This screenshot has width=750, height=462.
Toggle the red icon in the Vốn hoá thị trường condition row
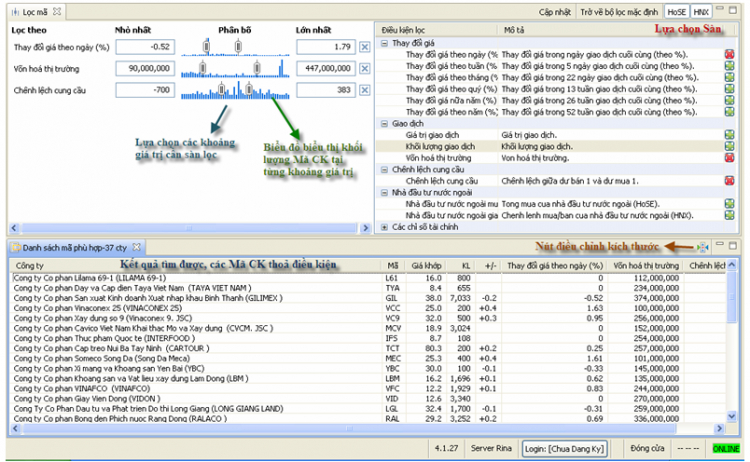click(729, 158)
